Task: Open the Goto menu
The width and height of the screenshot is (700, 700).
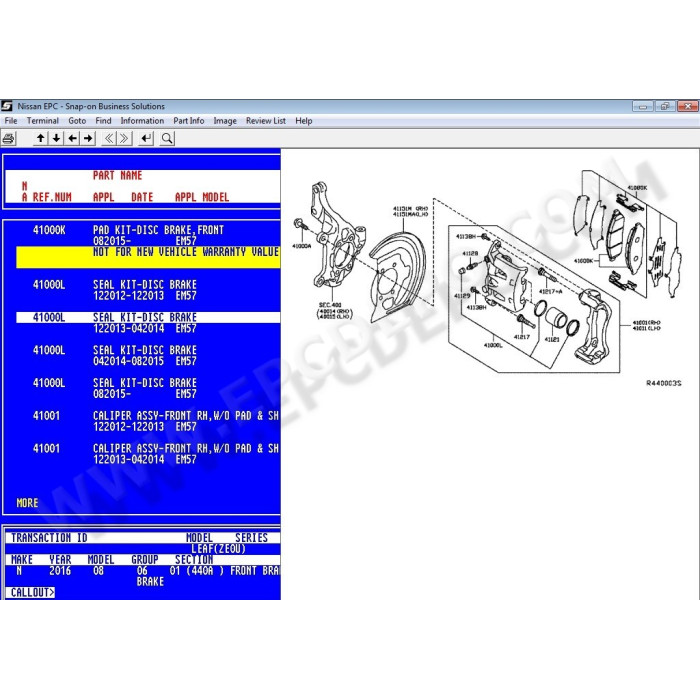Action: pos(77,121)
